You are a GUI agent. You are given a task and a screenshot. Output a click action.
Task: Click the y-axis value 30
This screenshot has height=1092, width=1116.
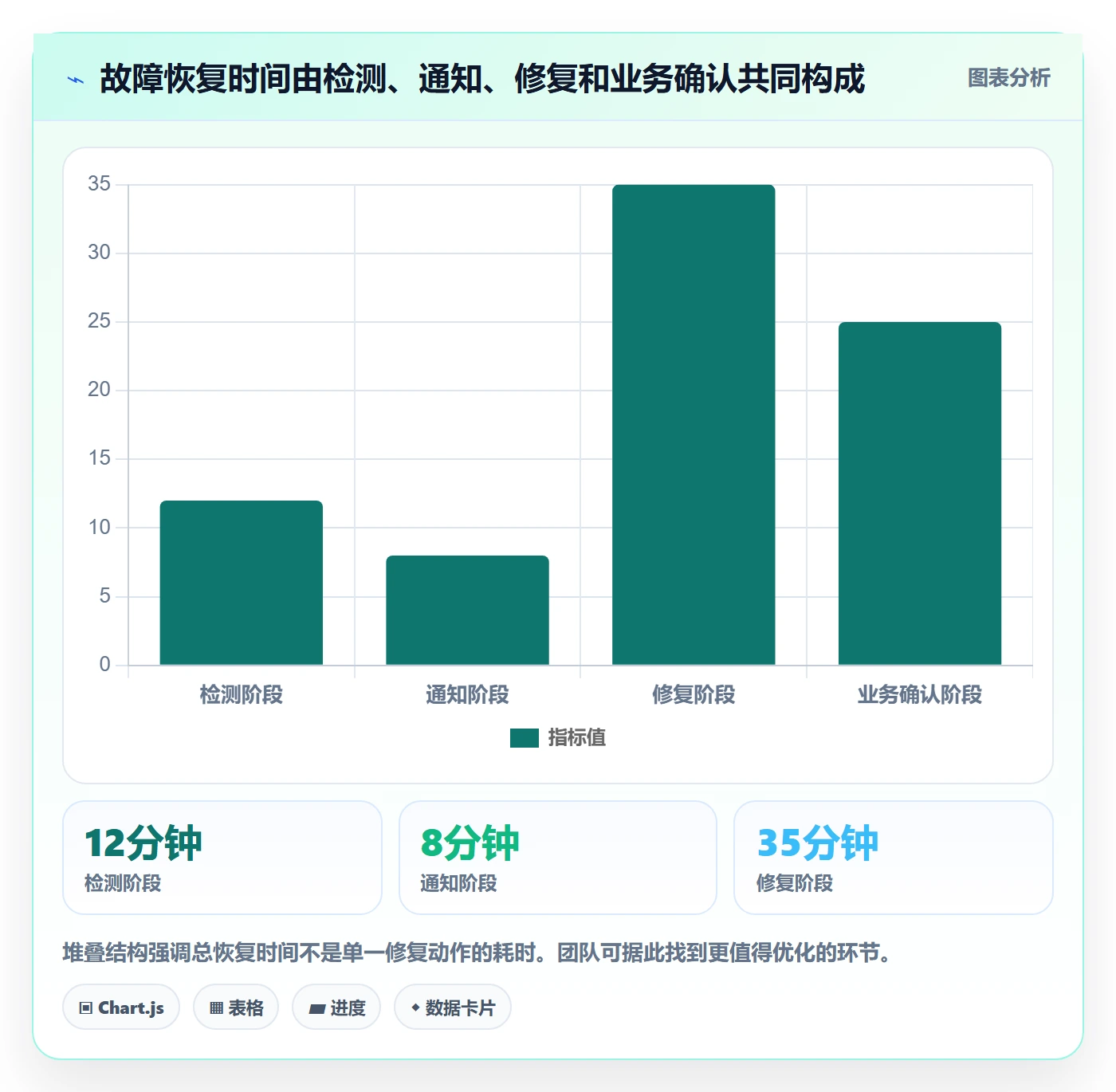99,253
